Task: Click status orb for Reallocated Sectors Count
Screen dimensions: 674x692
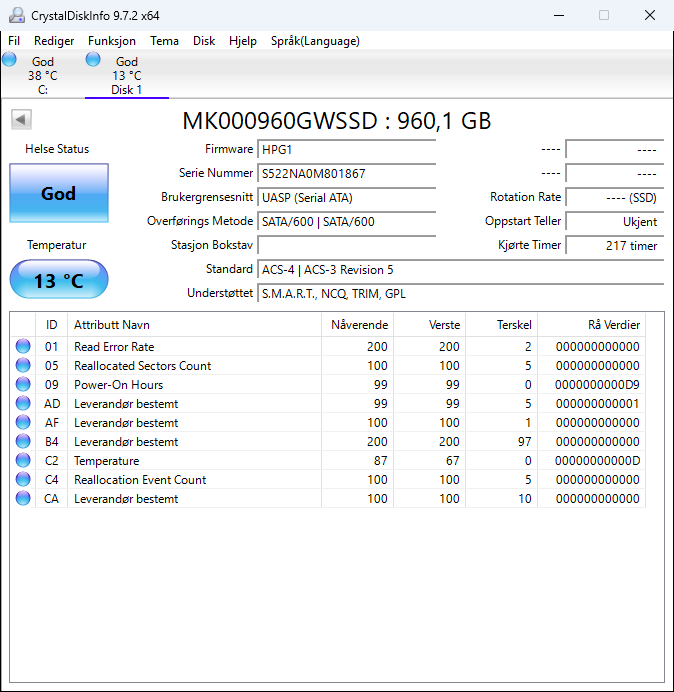Action: coord(23,365)
